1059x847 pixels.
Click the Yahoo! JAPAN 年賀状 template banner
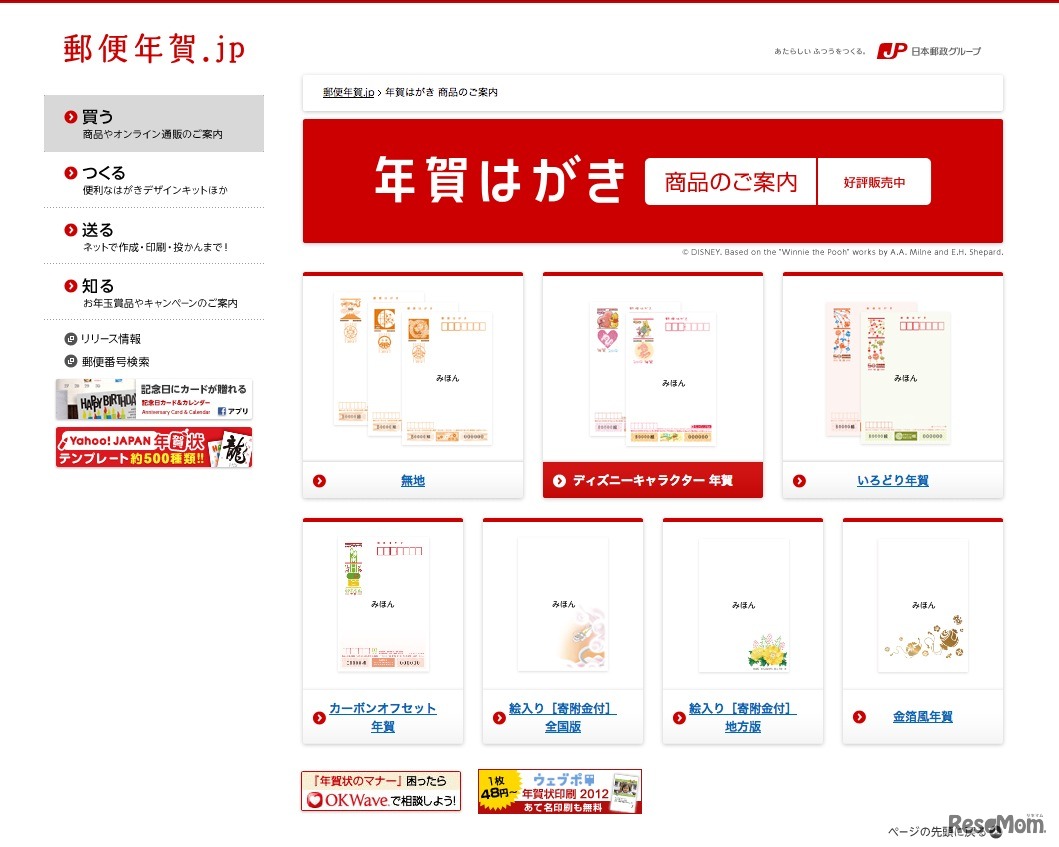152,450
